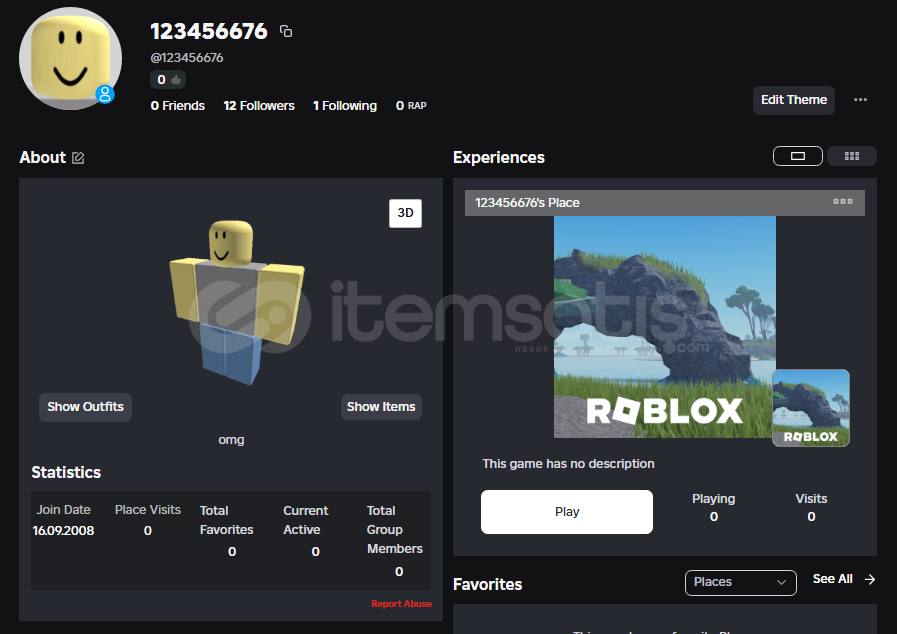This screenshot has height=634, width=897.
Task: Edit the About section pencil icon
Action: [78, 158]
